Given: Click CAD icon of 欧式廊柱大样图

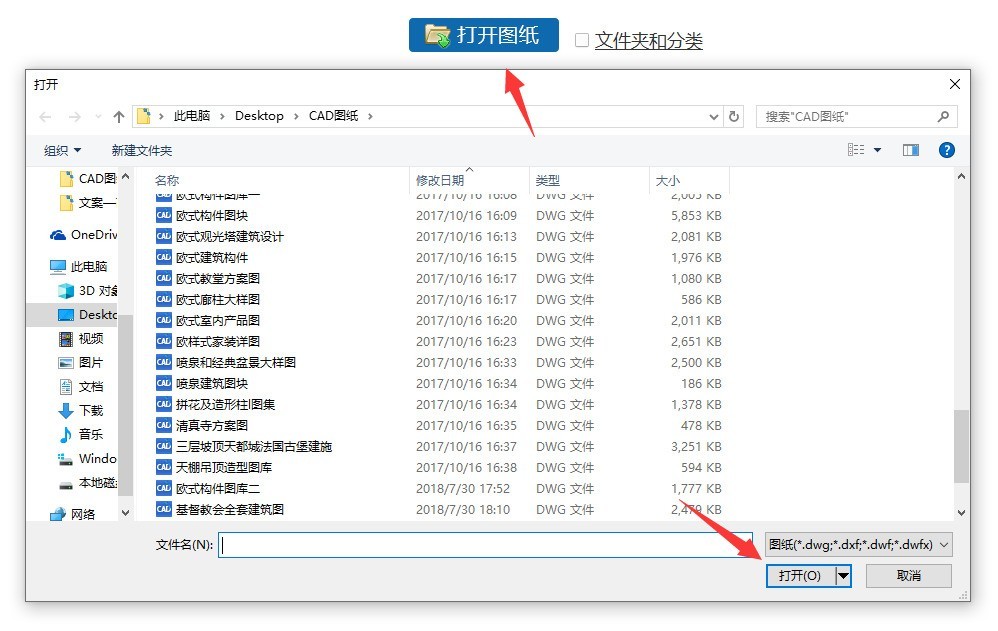Looking at the screenshot, I should tap(164, 299).
